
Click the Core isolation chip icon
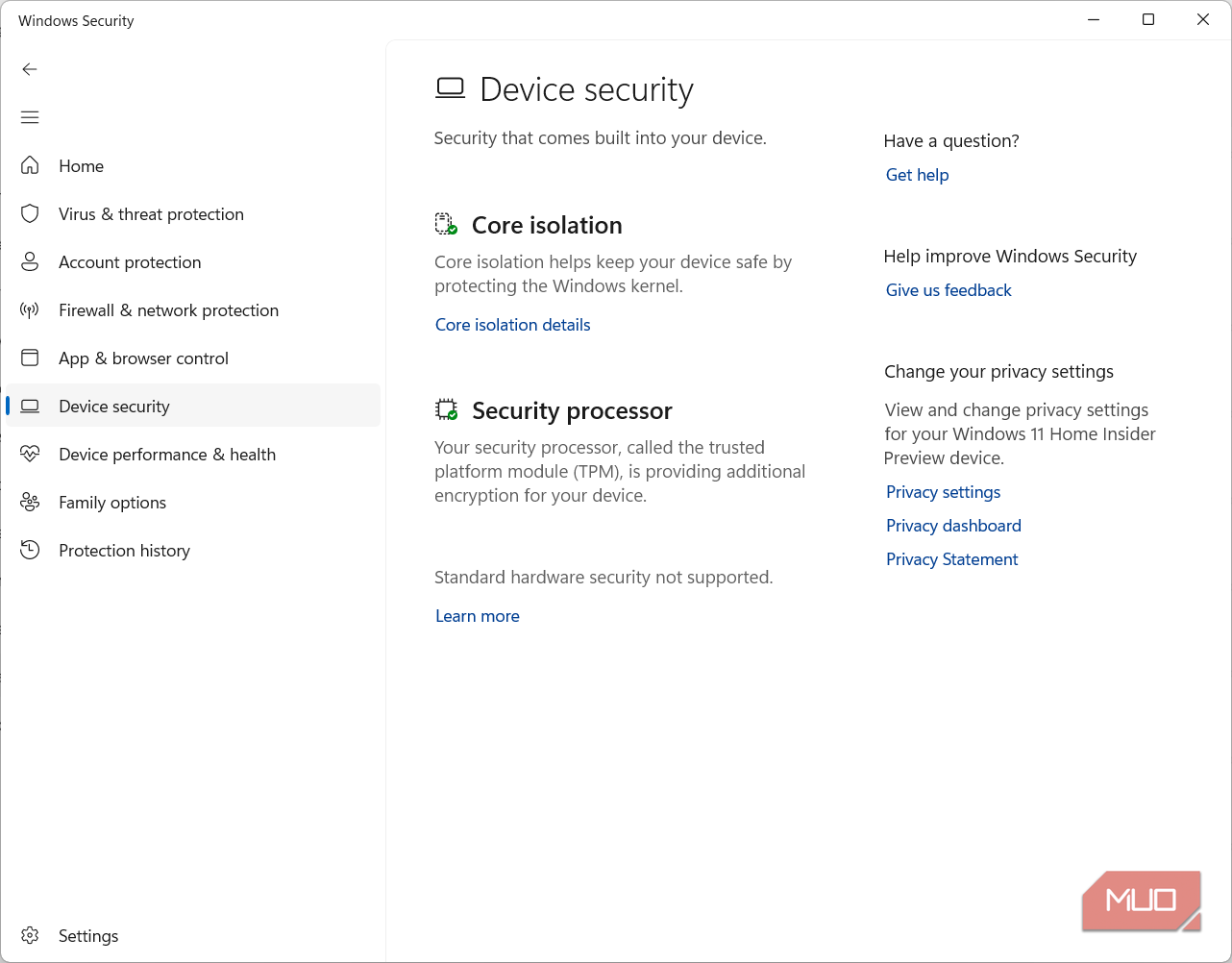pyautogui.click(x=446, y=224)
